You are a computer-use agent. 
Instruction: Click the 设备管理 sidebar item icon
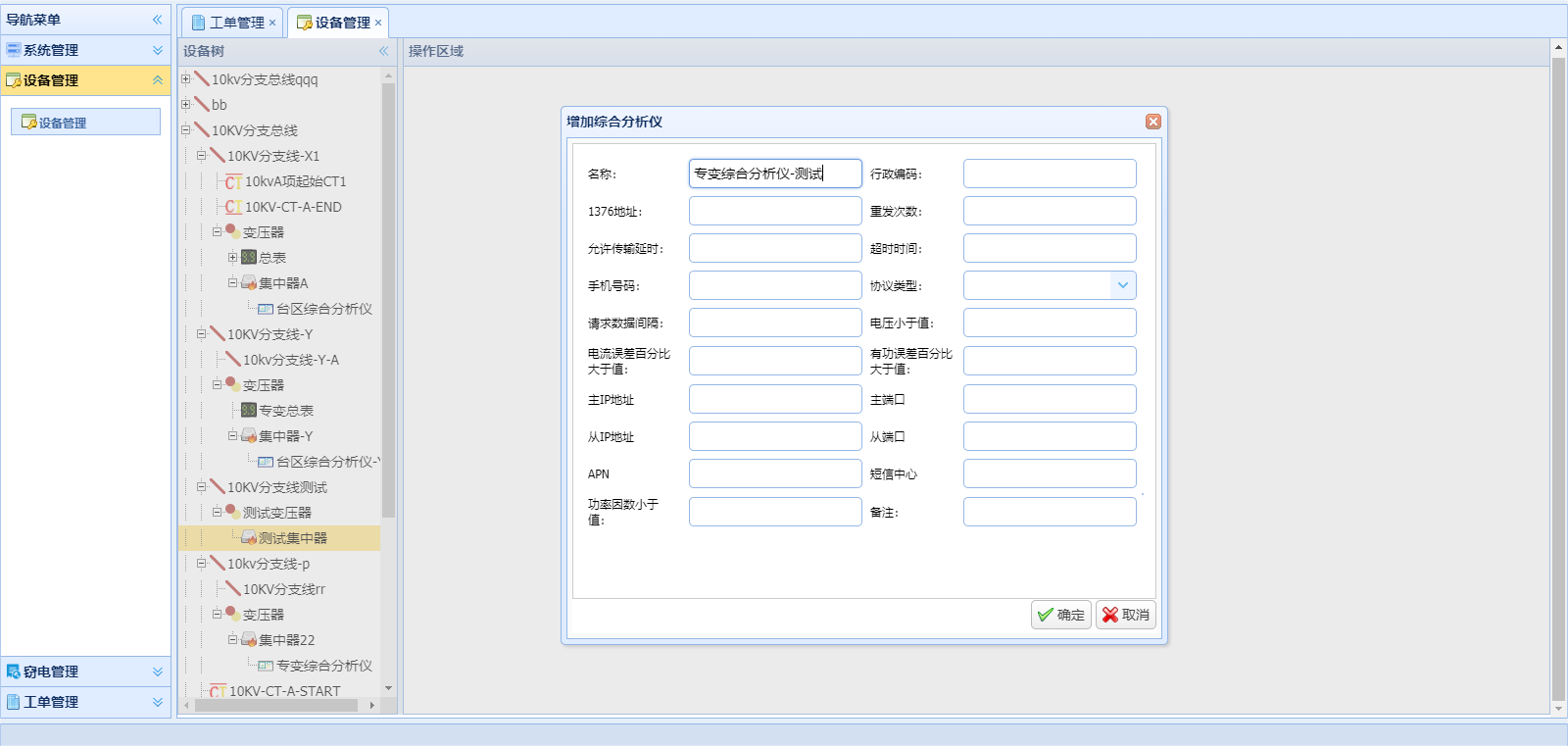29,122
